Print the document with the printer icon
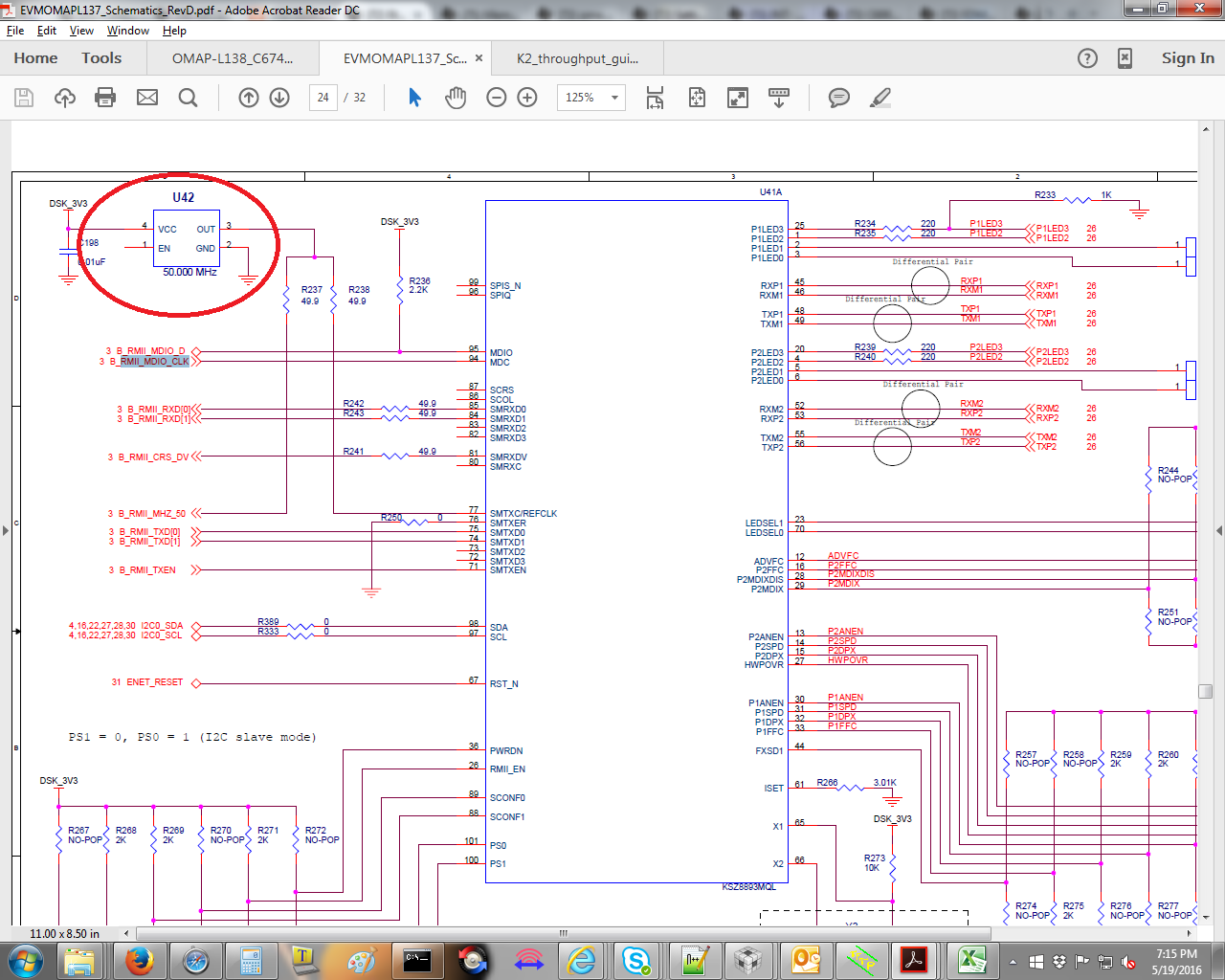The image size is (1225, 980). (106, 98)
